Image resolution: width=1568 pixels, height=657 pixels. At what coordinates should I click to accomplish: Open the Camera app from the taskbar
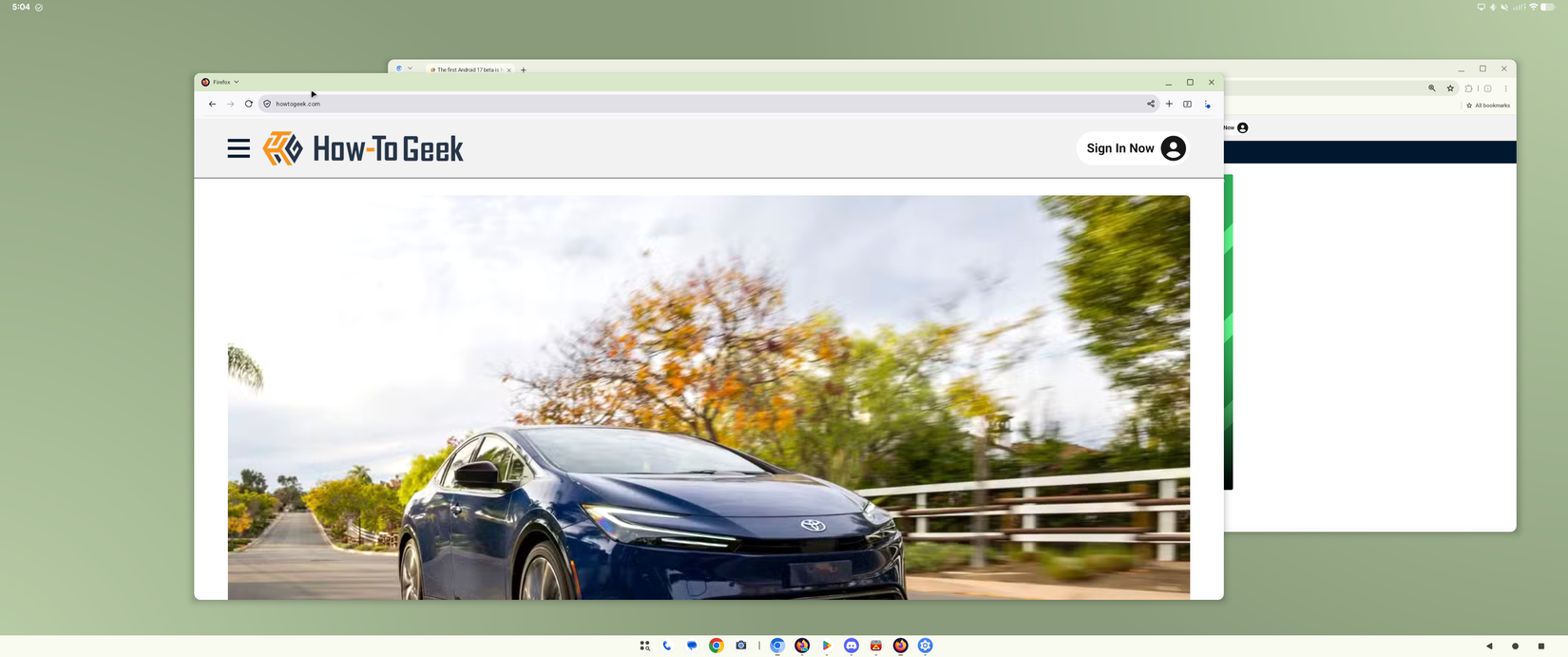pos(741,646)
